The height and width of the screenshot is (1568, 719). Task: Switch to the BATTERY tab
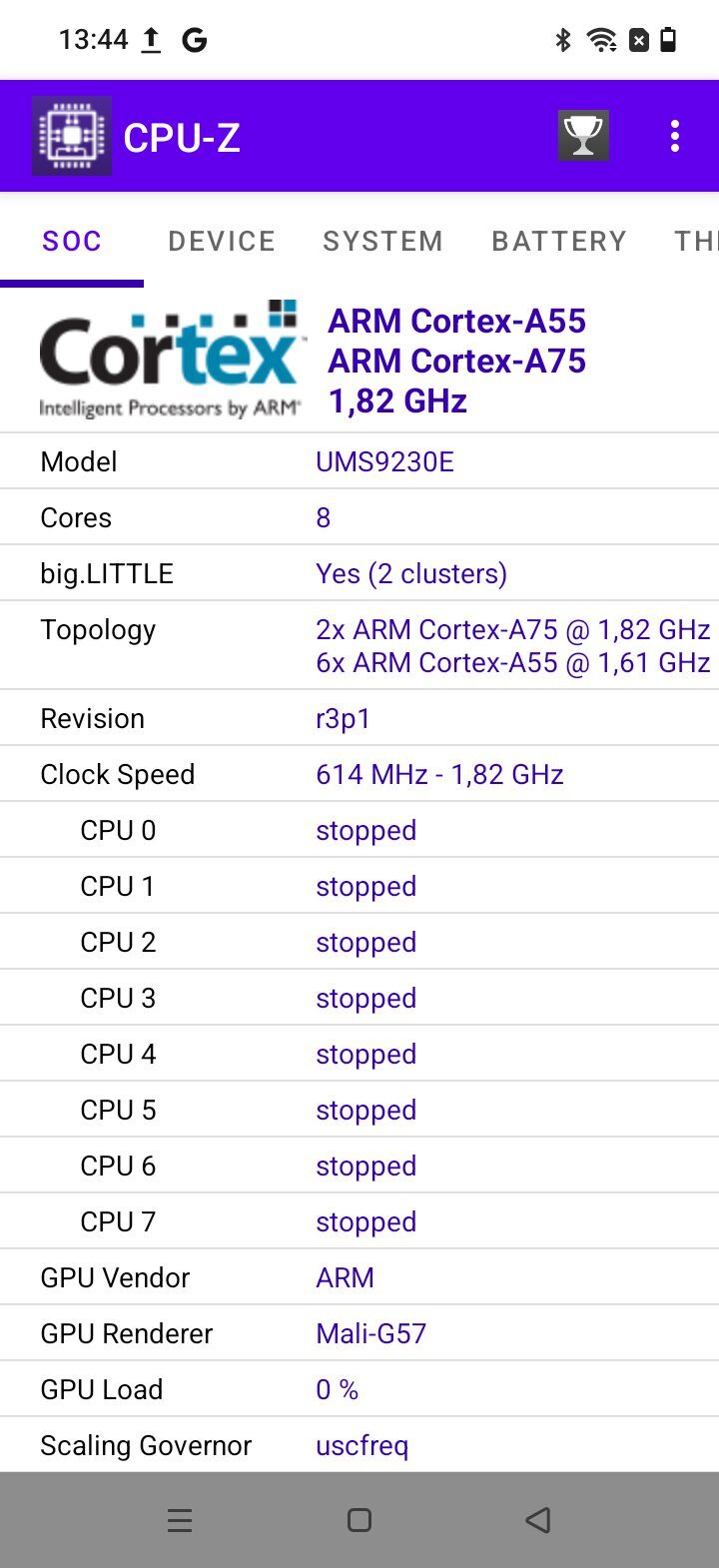tap(559, 241)
